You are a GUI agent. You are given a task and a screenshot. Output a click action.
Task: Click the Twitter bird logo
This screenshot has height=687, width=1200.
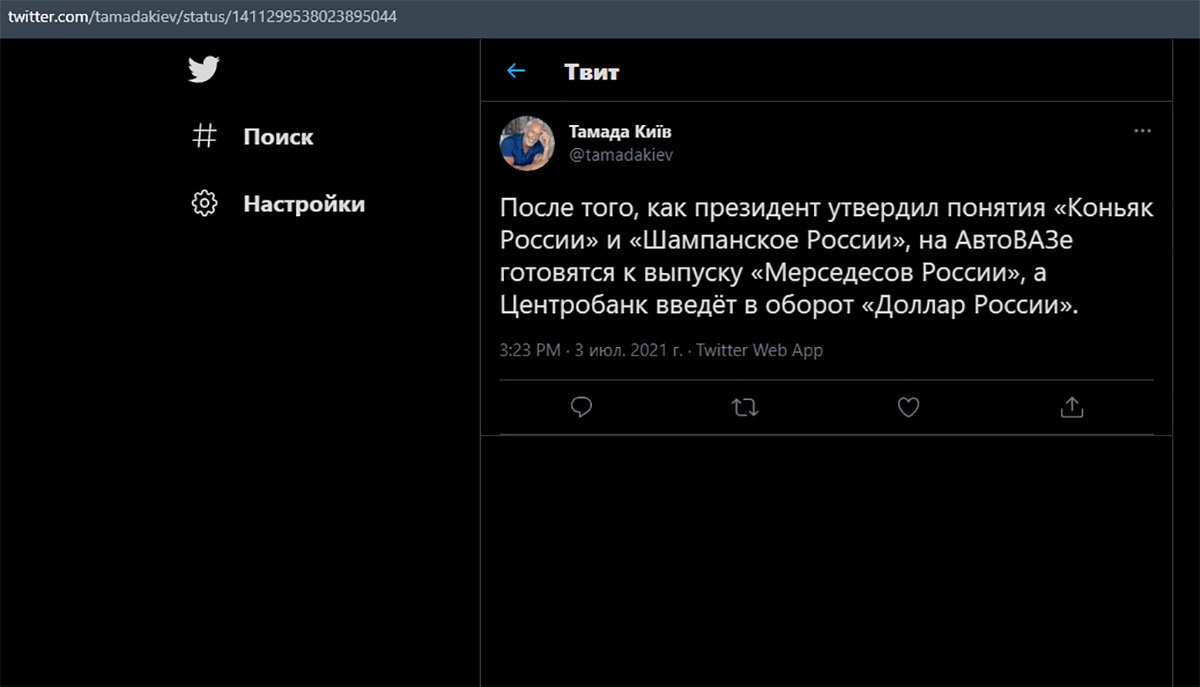[204, 70]
